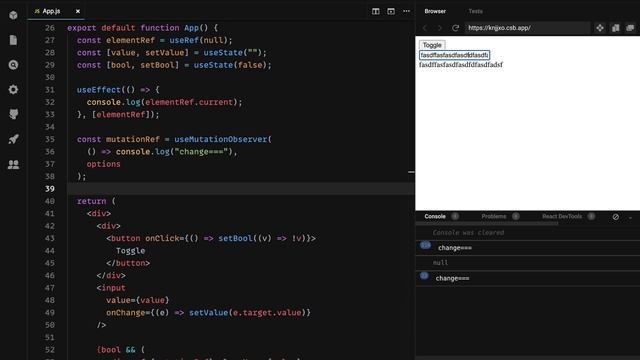Click preview text fasdffasfasdfasdfdfasdfadsf below input
Viewport: 640px width, 360px height.
[461, 64]
